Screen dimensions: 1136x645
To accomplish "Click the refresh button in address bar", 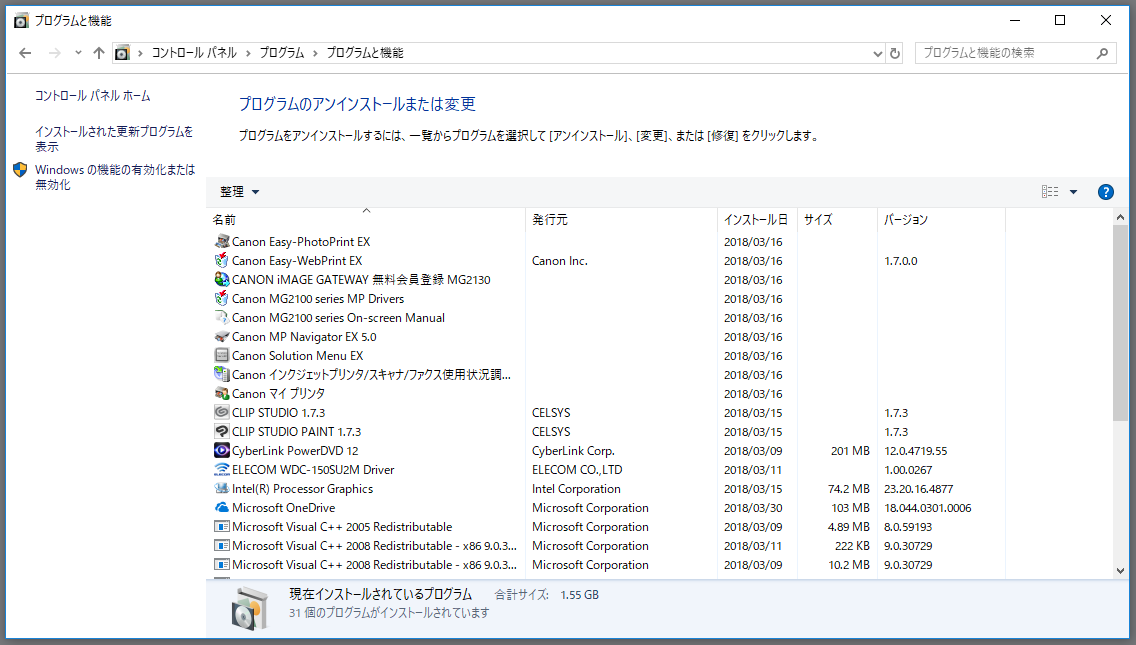I will point(895,53).
